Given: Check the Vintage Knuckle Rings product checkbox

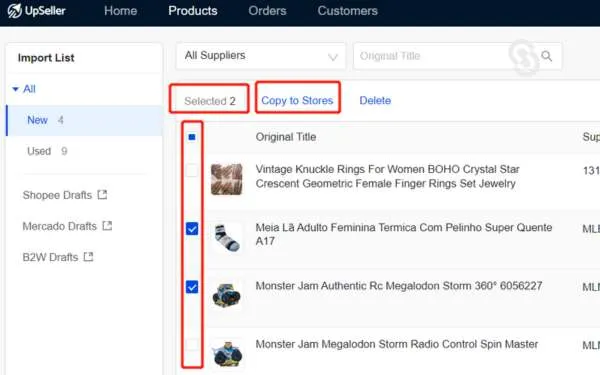Looking at the screenshot, I should pyautogui.click(x=192, y=170).
